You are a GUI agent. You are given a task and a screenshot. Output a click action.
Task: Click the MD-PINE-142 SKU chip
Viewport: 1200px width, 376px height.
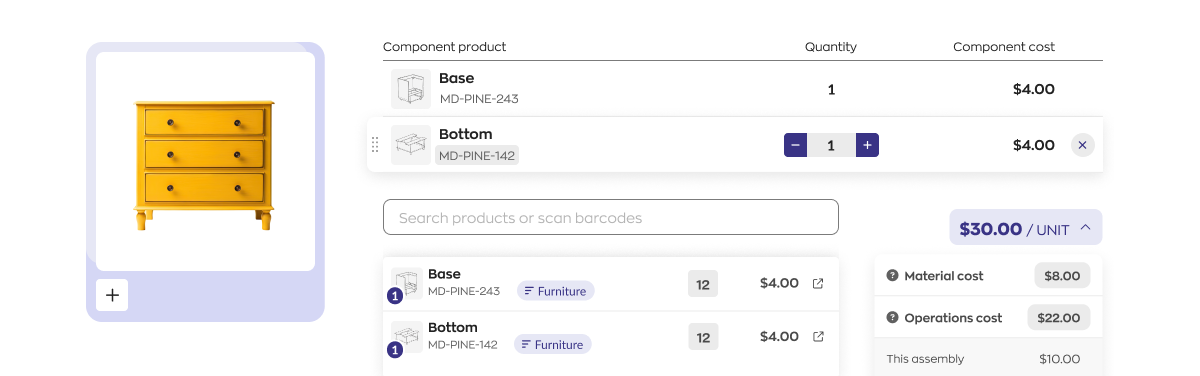[477, 155]
